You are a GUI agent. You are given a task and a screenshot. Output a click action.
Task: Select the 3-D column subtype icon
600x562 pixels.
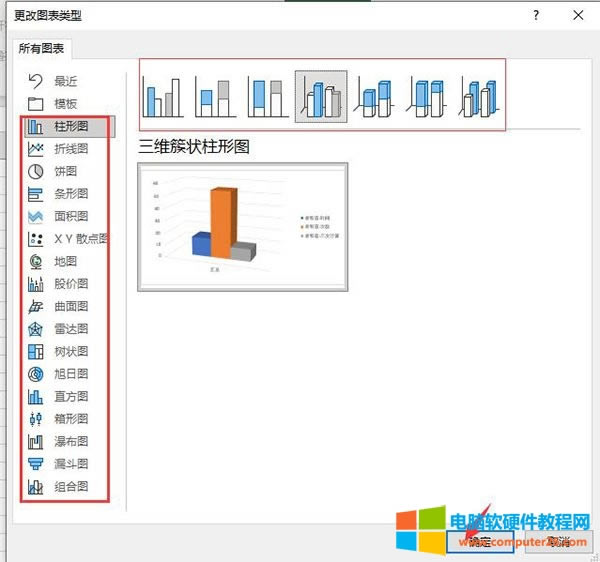479,97
